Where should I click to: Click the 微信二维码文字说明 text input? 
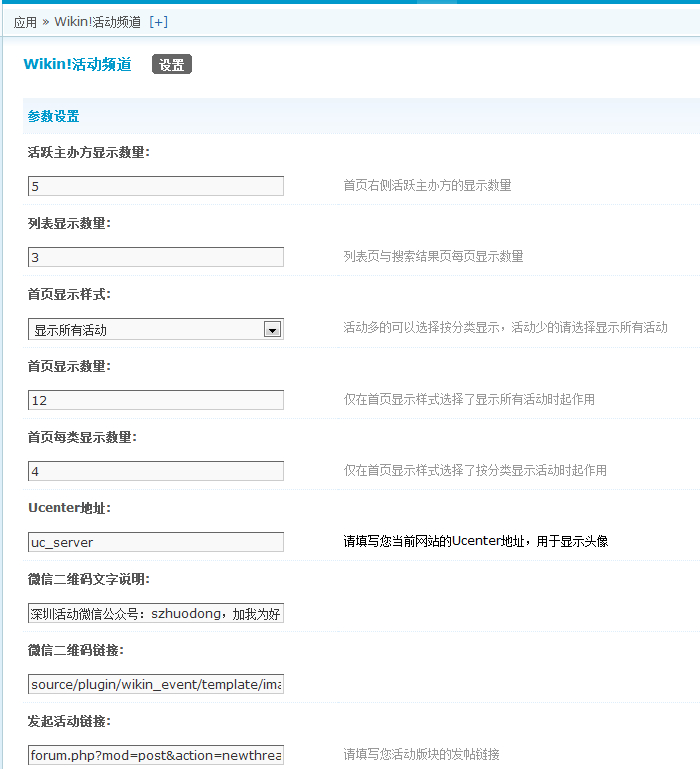coord(156,613)
